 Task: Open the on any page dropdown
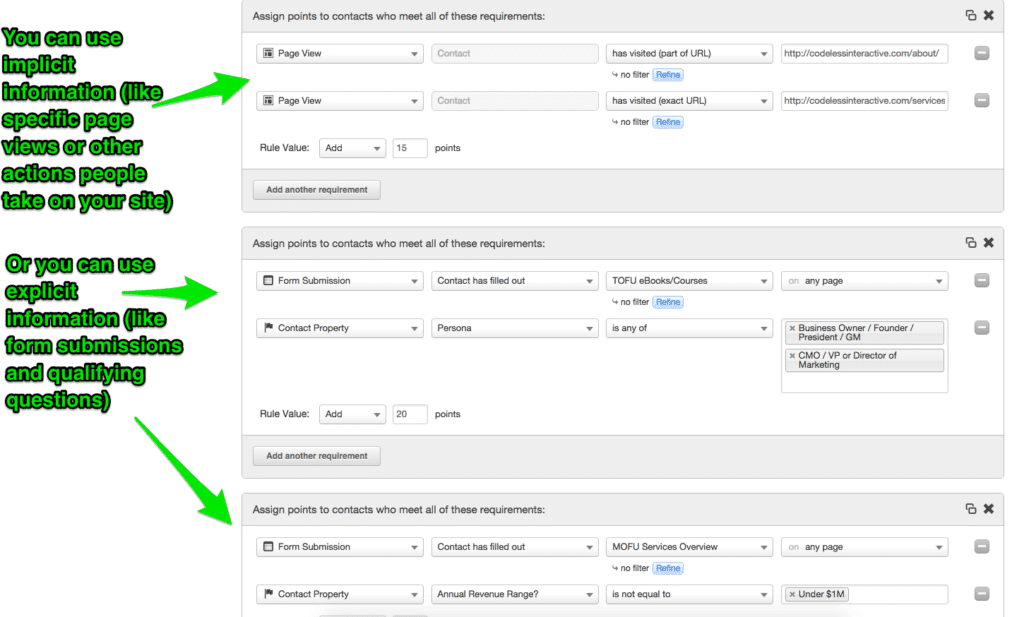tap(864, 281)
